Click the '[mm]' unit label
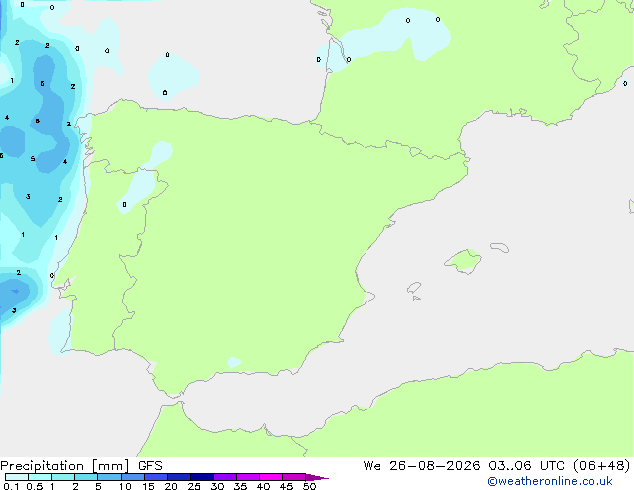 click(111, 466)
